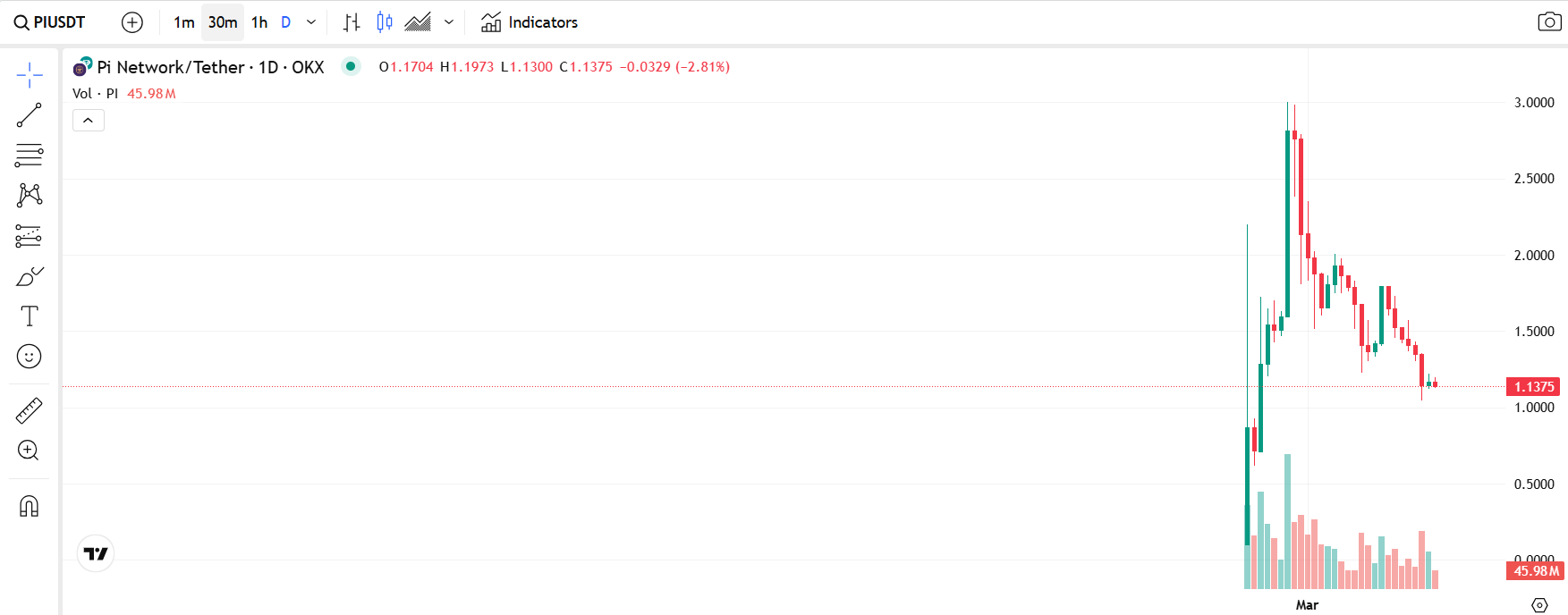Open the Indicators menu
Image resolution: width=1568 pixels, height=615 pixels.
click(x=530, y=22)
